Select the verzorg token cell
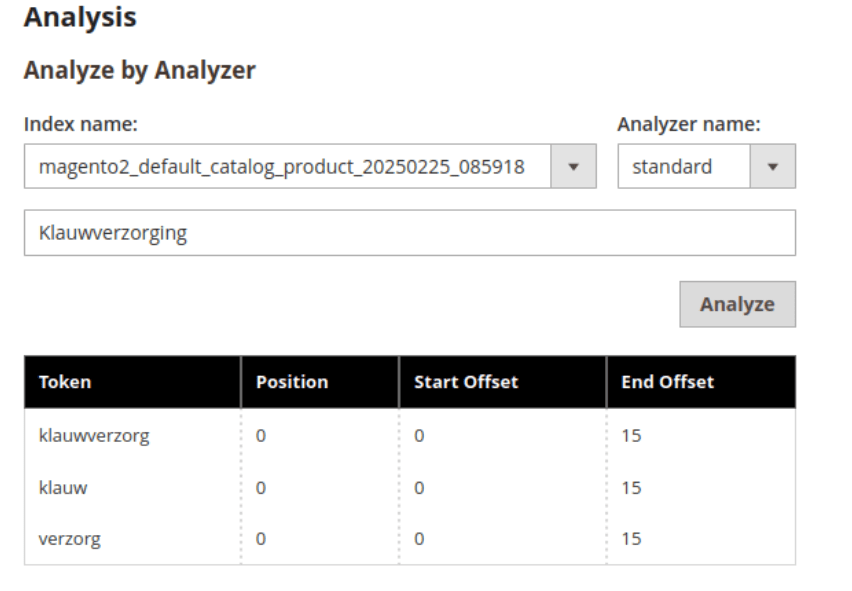 pyautogui.click(x=70, y=540)
